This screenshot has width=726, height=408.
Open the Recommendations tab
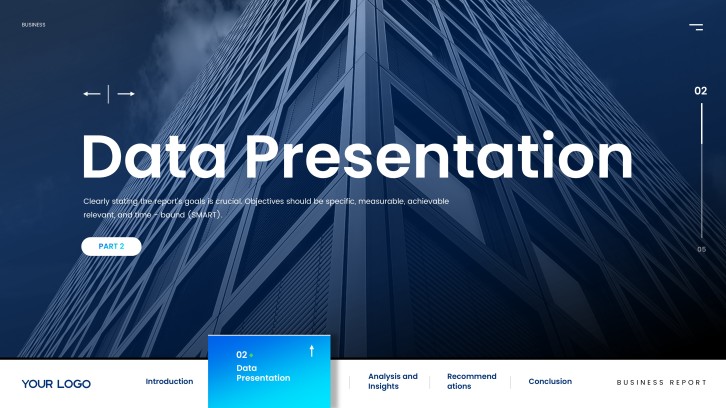[x=471, y=381]
